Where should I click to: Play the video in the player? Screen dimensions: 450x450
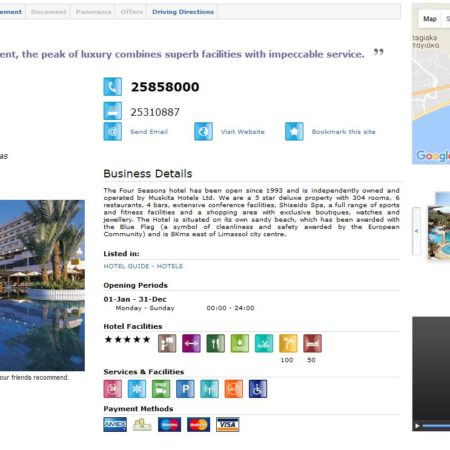click(x=417, y=426)
